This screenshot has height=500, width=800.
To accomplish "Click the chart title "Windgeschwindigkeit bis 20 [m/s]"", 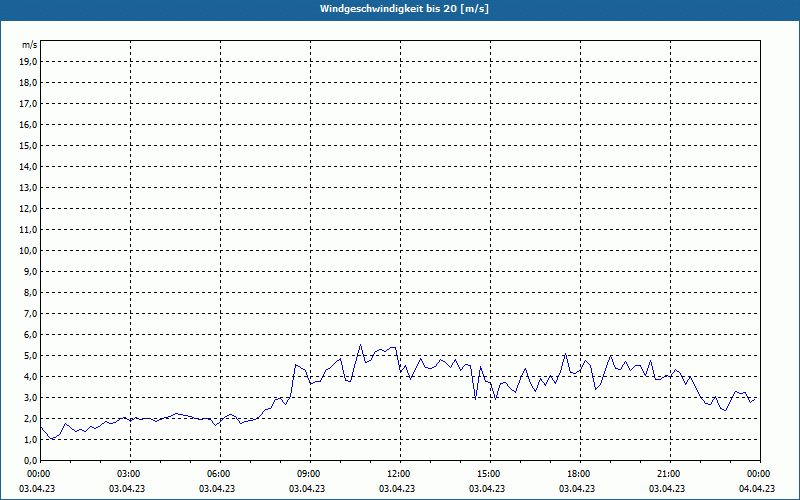I will tap(404, 9).
